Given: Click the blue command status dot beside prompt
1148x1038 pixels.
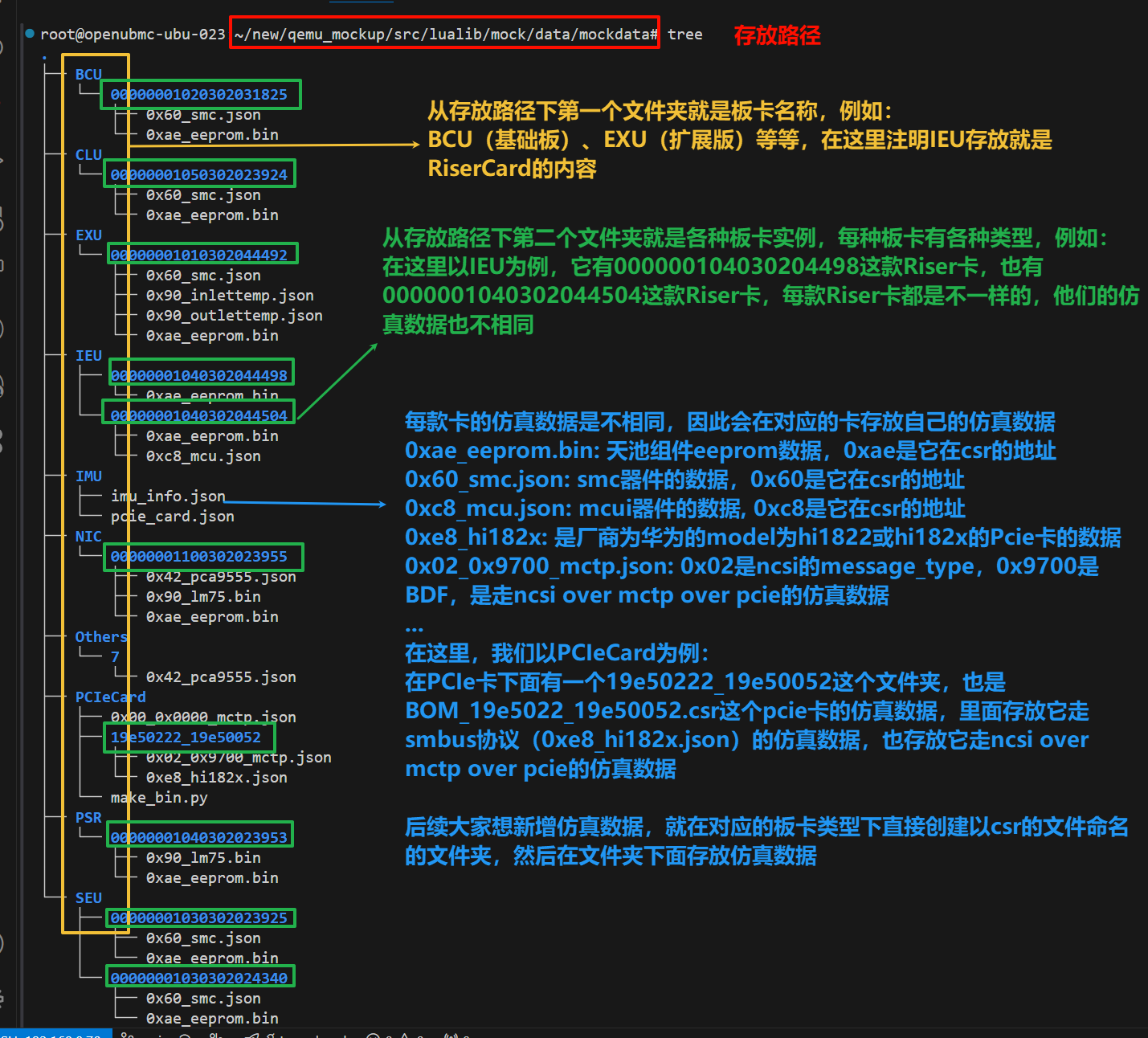Looking at the screenshot, I should pyautogui.click(x=30, y=34).
